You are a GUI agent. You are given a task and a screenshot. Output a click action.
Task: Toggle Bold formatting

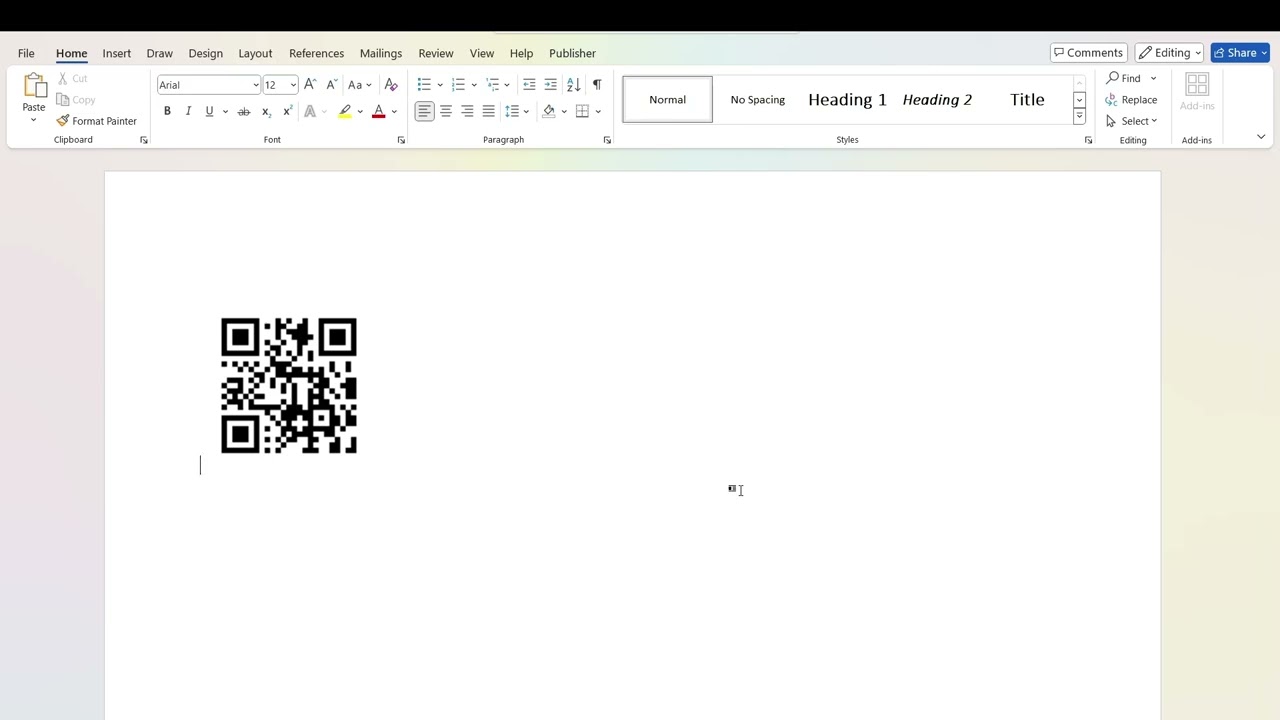tap(167, 111)
